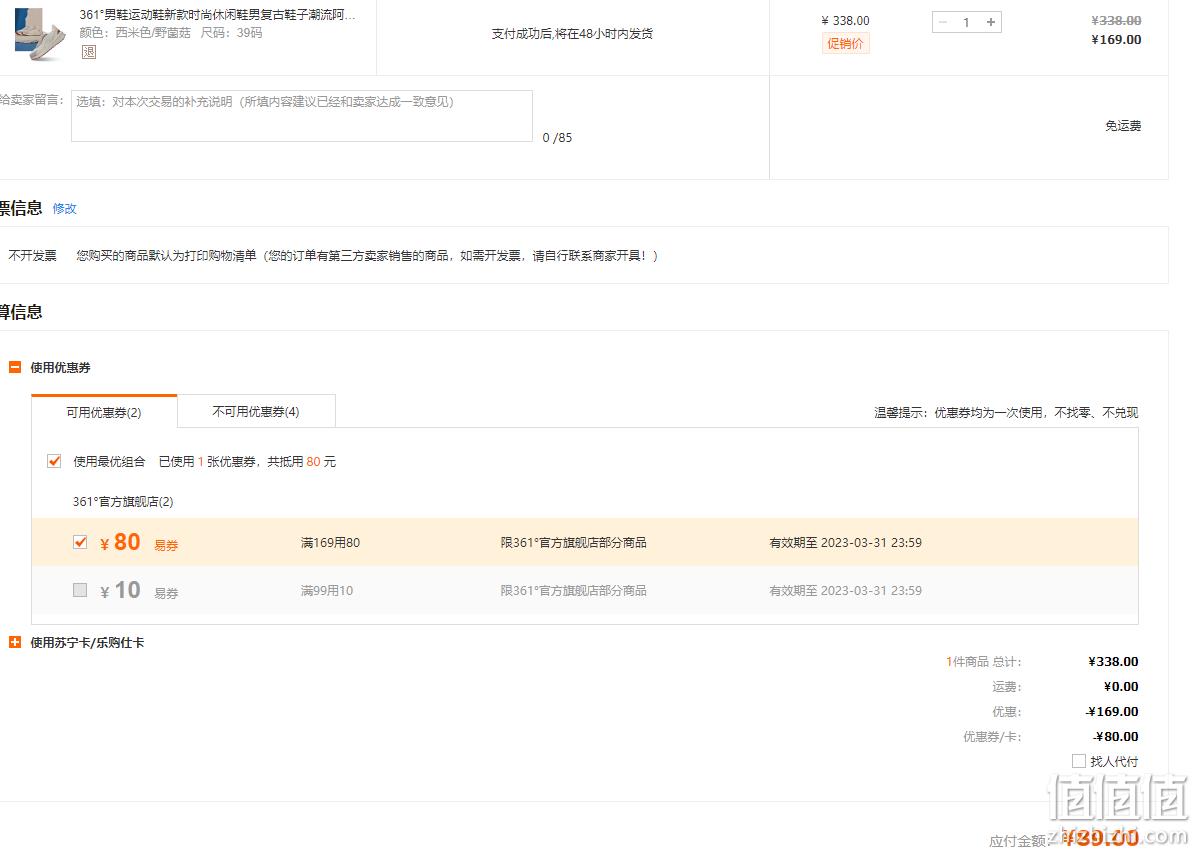The image size is (1197, 853).
Task: Click the 支付成功后,将在48小时内发货 shipping notice
Action: coord(572,34)
